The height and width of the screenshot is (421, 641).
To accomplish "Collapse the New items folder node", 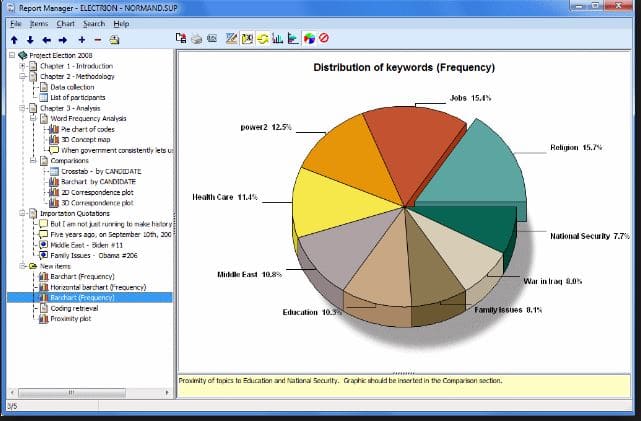I will [x=22, y=266].
